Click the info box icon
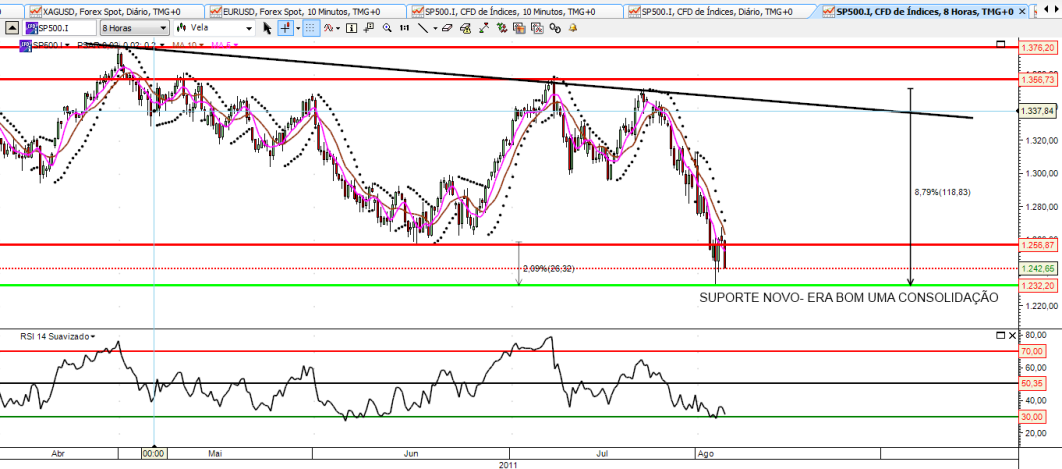Screen dimensions: 1062x469 coord(351,28)
